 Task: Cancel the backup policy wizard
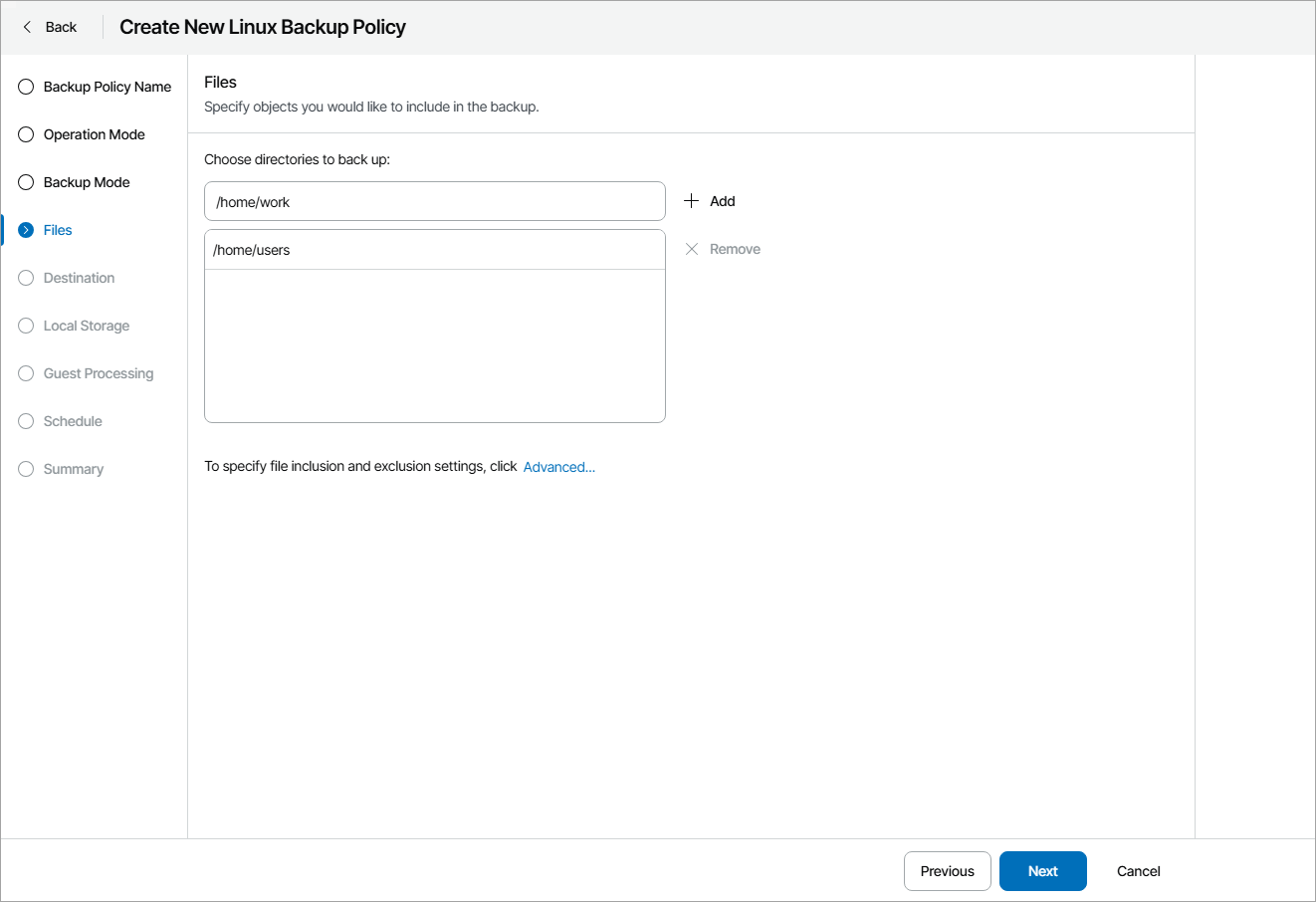point(1138,871)
